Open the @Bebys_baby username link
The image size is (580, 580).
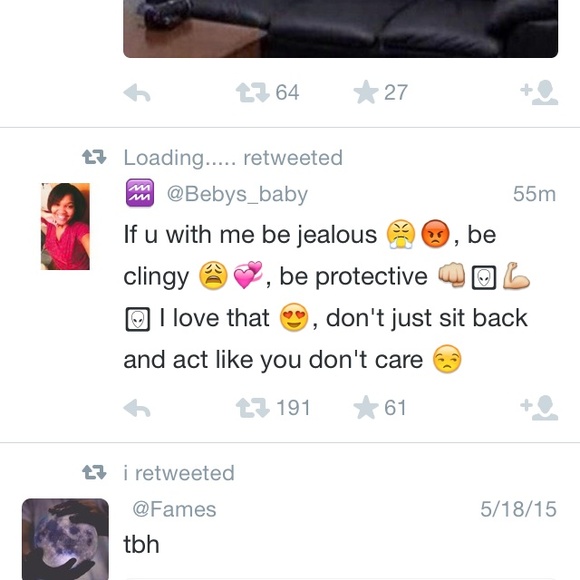237,194
